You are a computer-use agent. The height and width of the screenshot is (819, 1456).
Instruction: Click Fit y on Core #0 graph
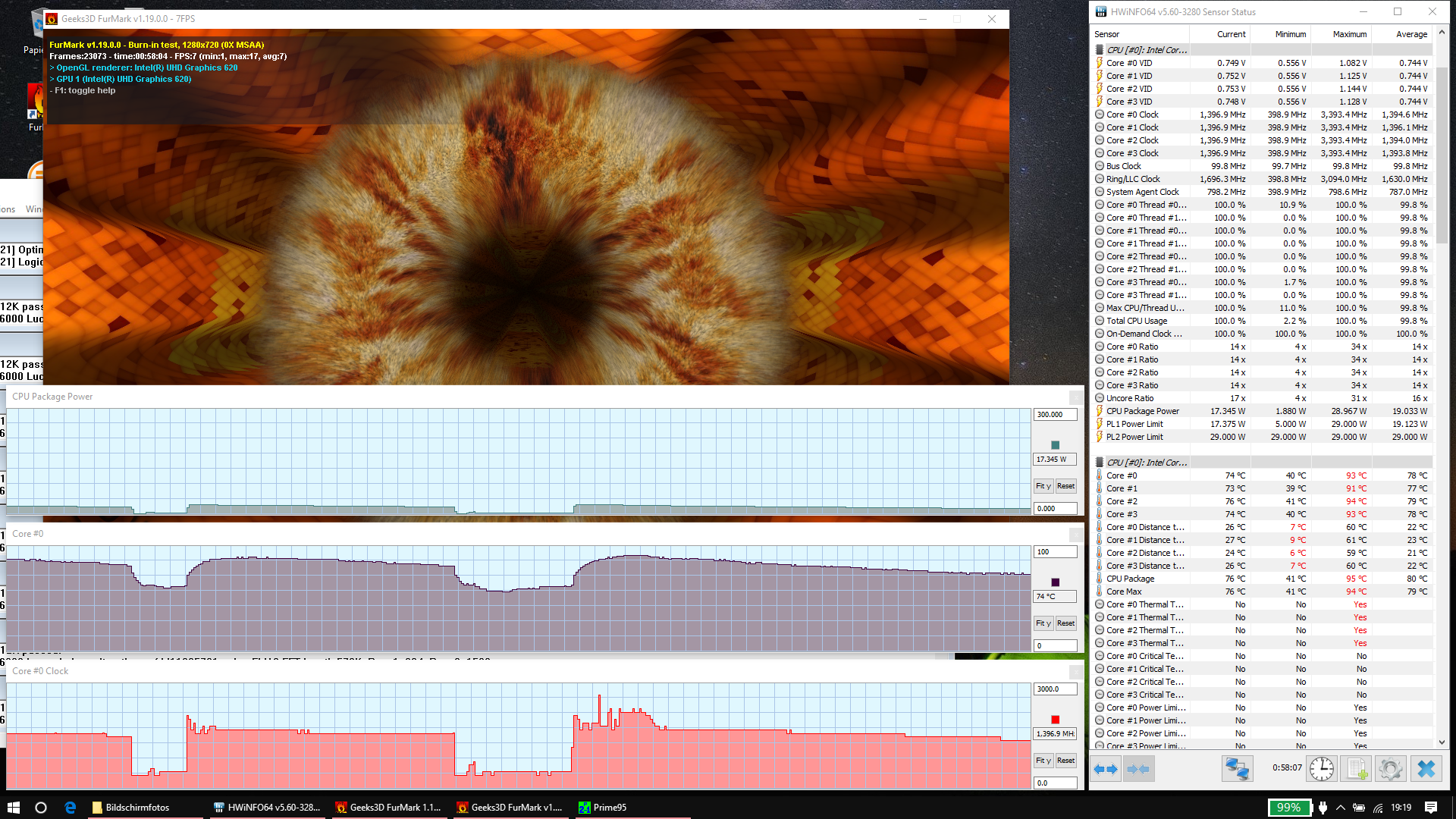1043,623
